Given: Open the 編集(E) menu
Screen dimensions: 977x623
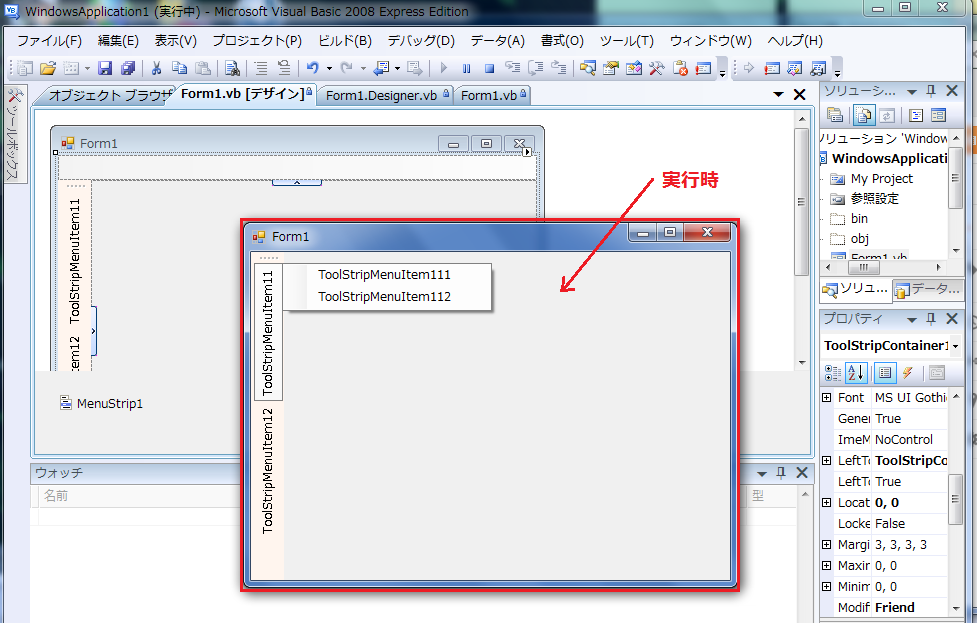Looking at the screenshot, I should click(118, 41).
